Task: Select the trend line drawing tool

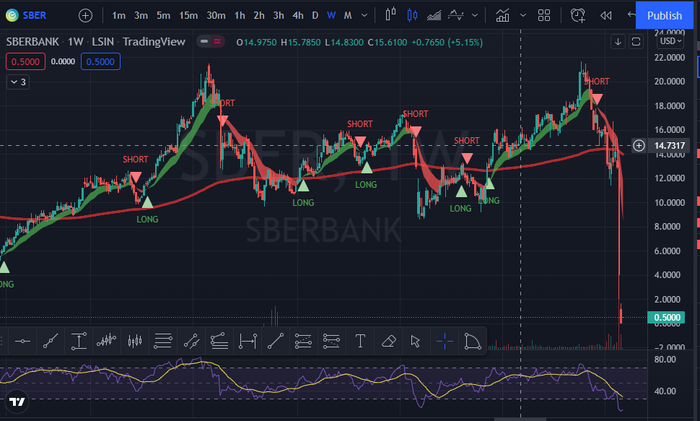Action: (50, 342)
